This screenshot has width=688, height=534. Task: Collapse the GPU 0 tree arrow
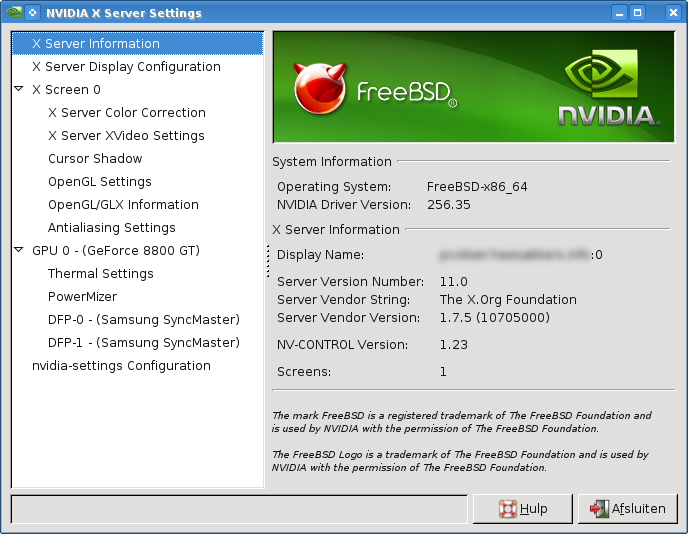tap(19, 250)
